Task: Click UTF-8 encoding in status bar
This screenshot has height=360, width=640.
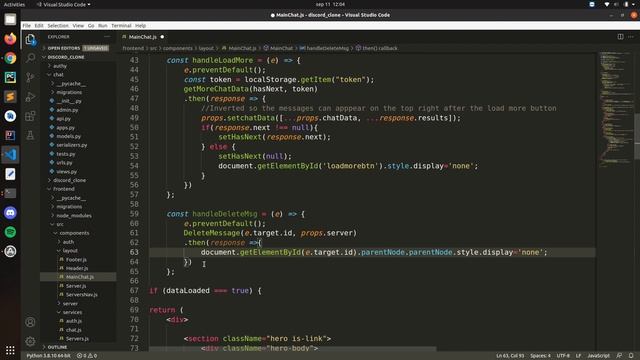Action: (x=563, y=356)
